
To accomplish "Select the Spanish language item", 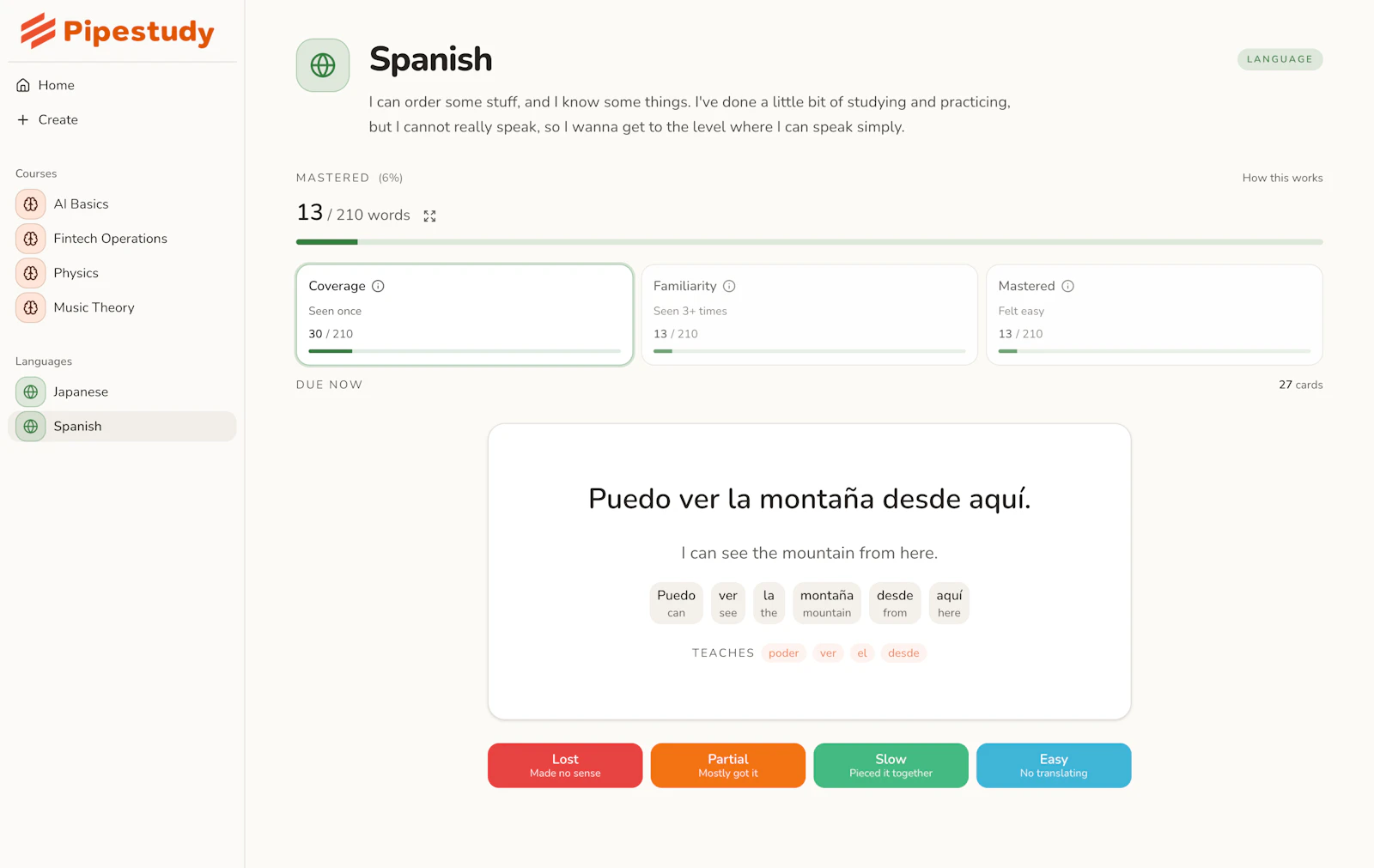I will [122, 427].
